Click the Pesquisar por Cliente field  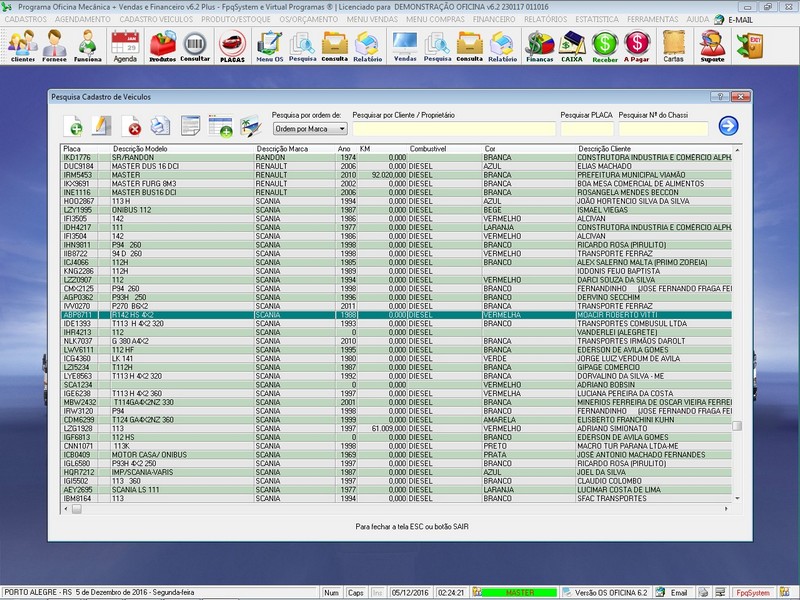(453, 129)
